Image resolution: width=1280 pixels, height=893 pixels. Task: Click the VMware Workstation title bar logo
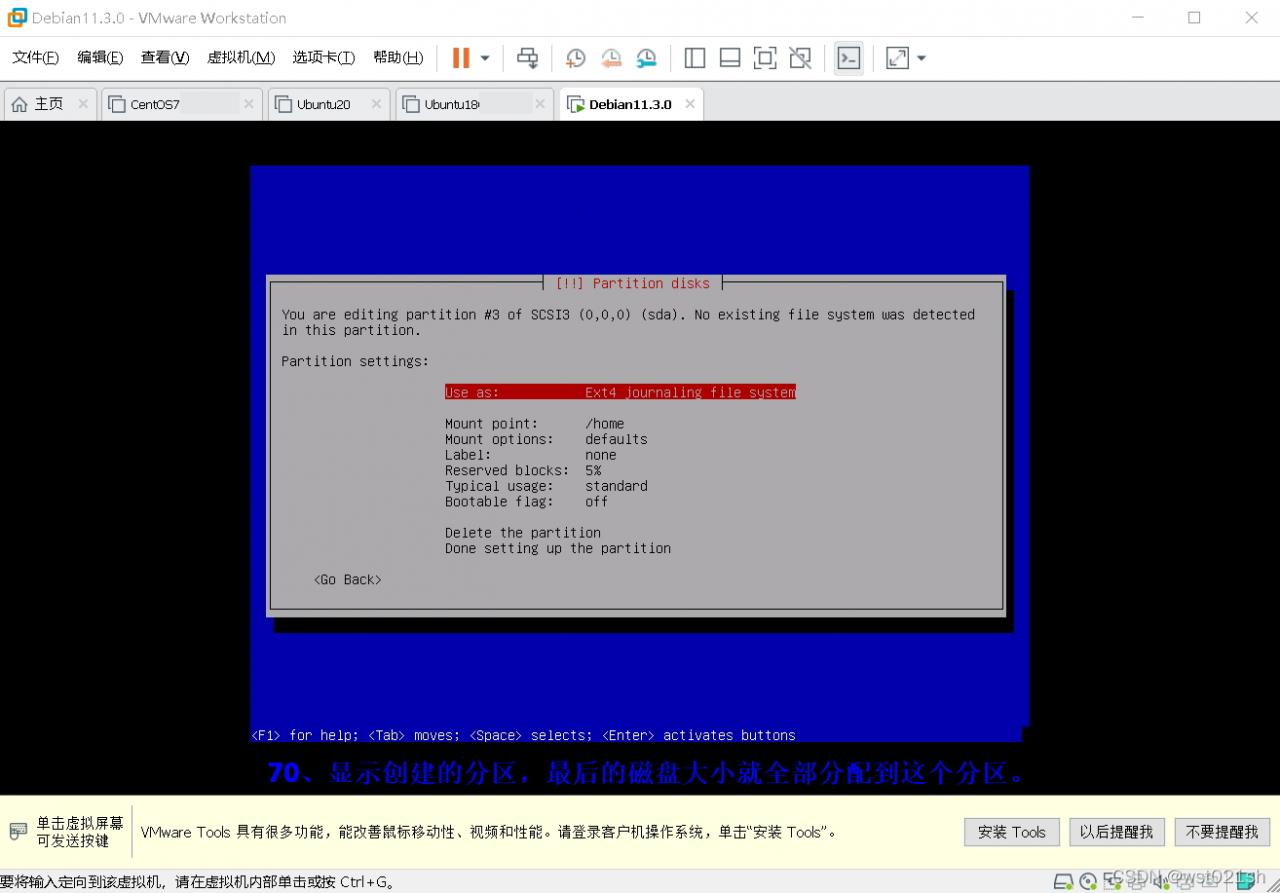17,17
